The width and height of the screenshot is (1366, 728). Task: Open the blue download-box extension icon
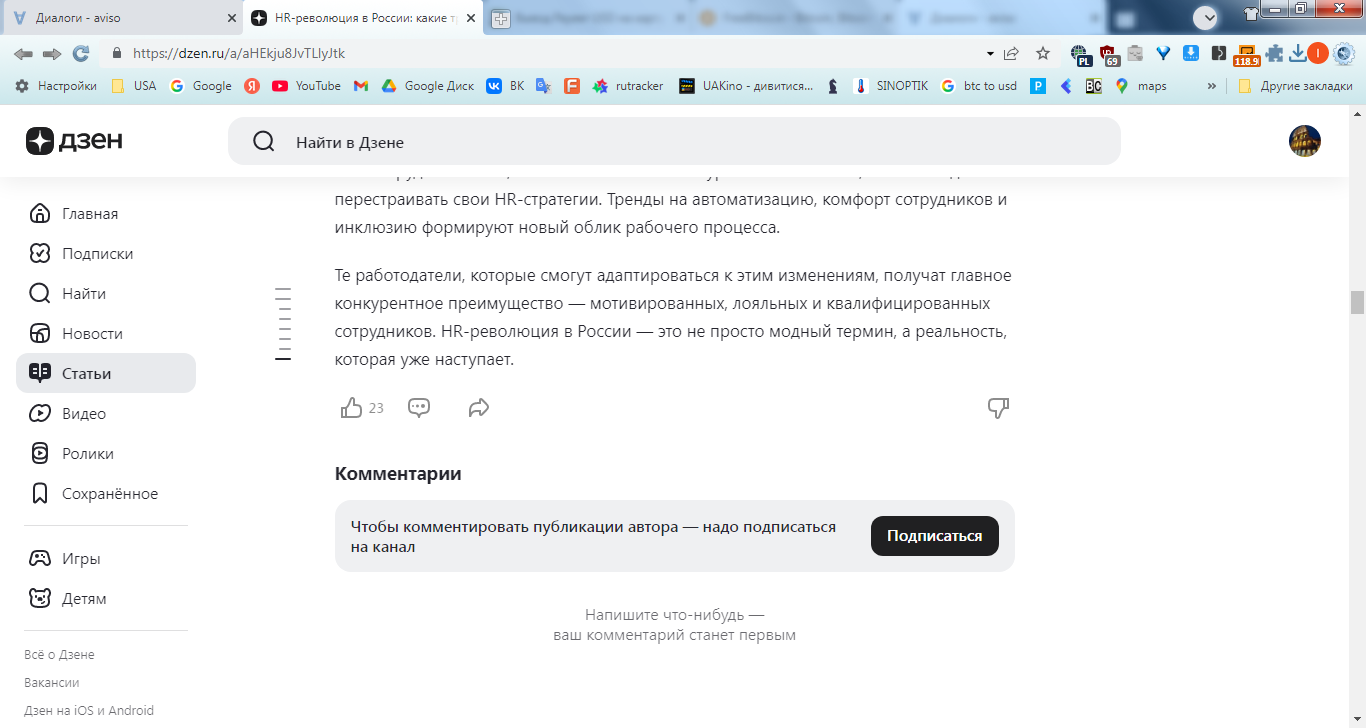[x=1191, y=53]
